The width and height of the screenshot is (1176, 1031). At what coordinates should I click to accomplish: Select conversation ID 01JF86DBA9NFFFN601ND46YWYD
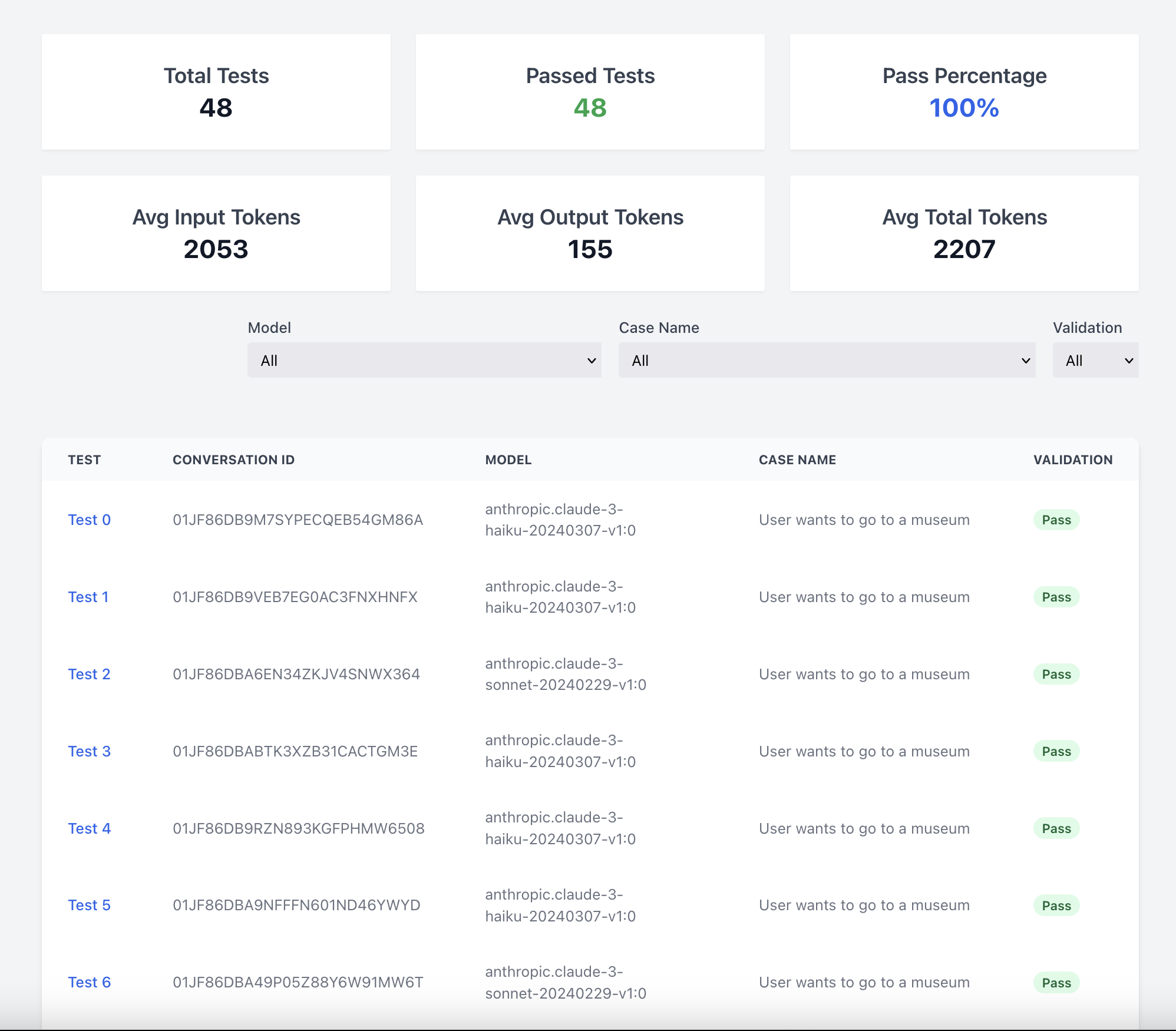point(296,905)
